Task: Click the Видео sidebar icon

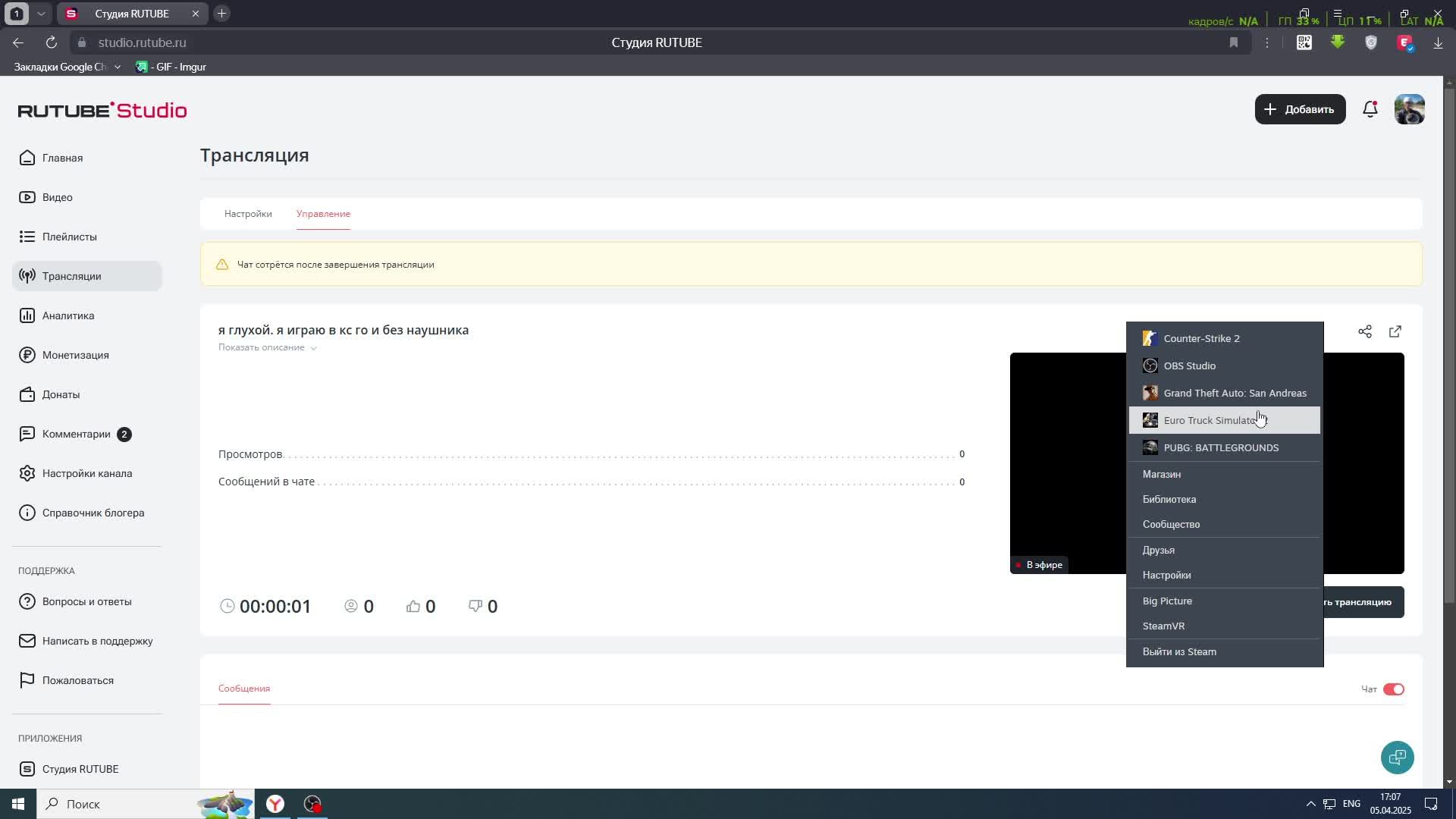Action: pos(27,197)
